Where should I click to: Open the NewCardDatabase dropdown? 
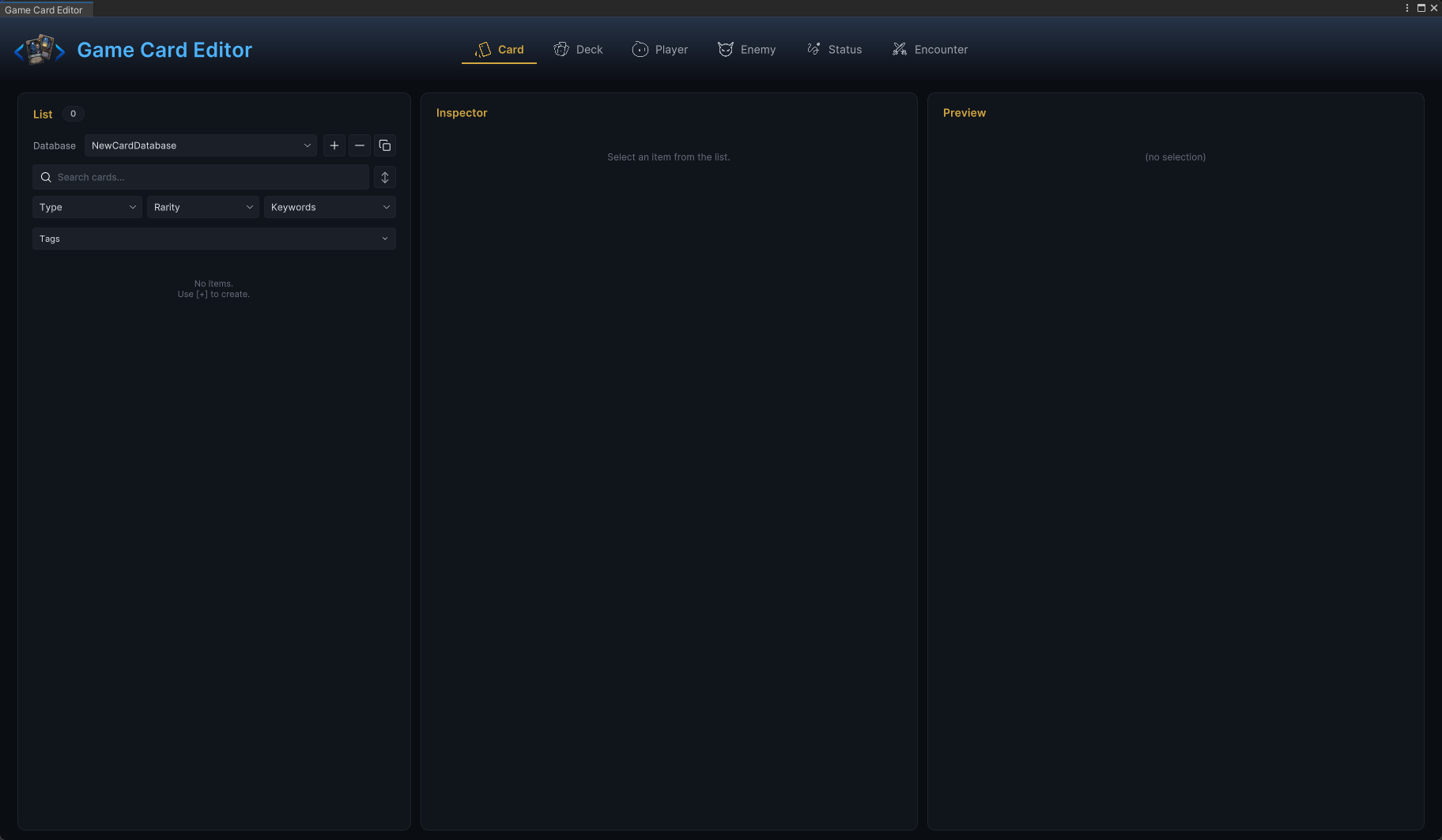pyautogui.click(x=201, y=145)
